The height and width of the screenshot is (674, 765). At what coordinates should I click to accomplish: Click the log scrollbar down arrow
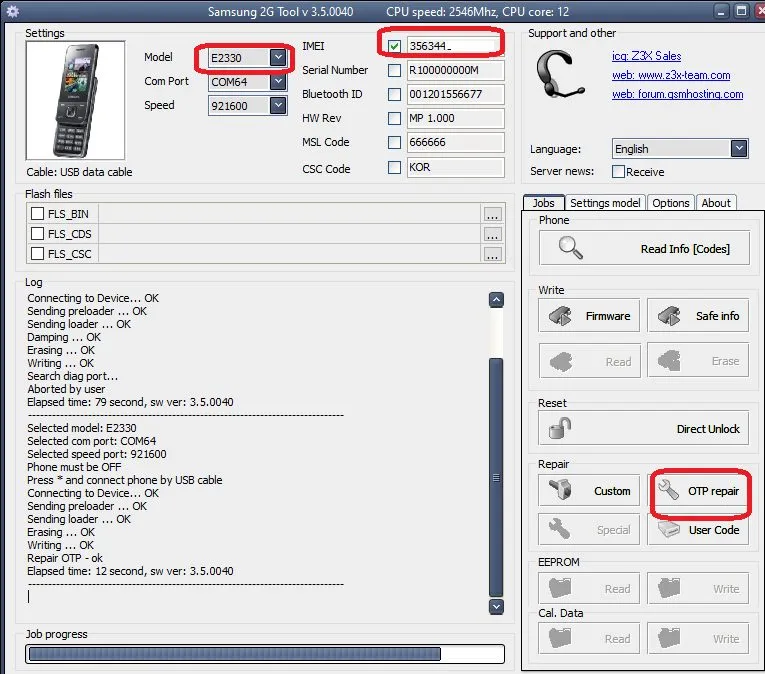coord(496,607)
